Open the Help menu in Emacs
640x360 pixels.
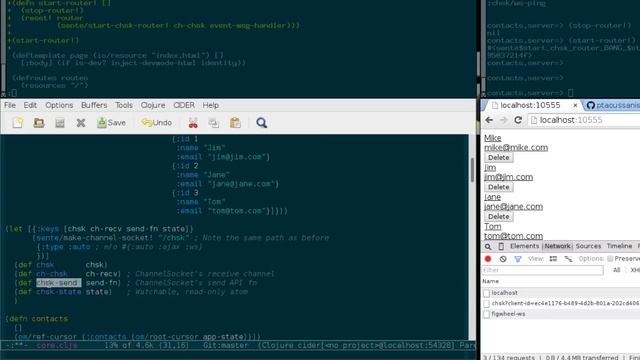211,105
